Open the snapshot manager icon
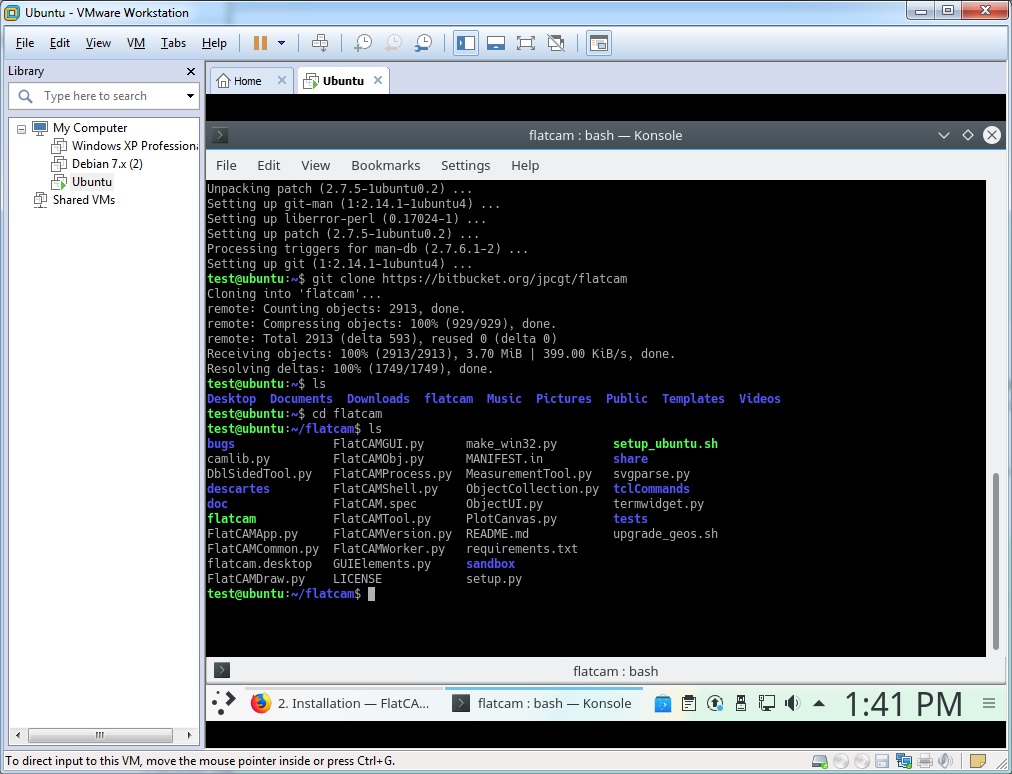1012x774 pixels. [x=423, y=43]
